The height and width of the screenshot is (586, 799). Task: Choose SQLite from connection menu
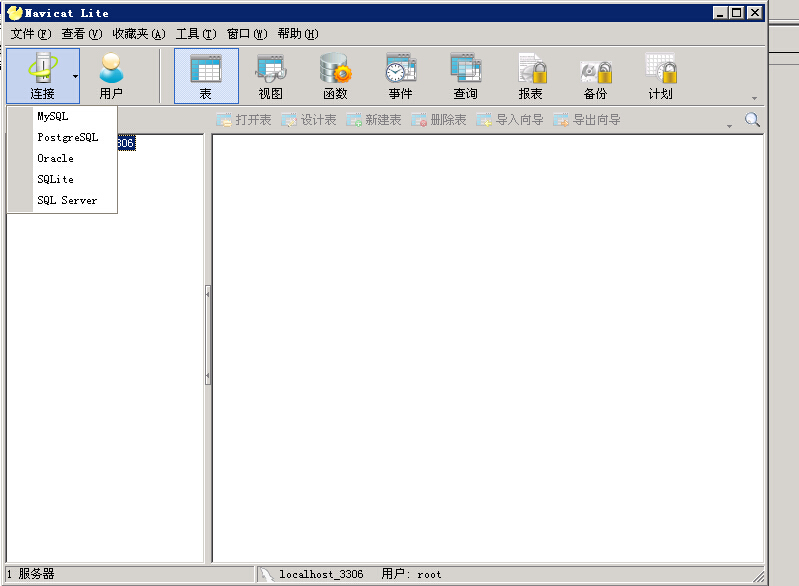[62, 179]
